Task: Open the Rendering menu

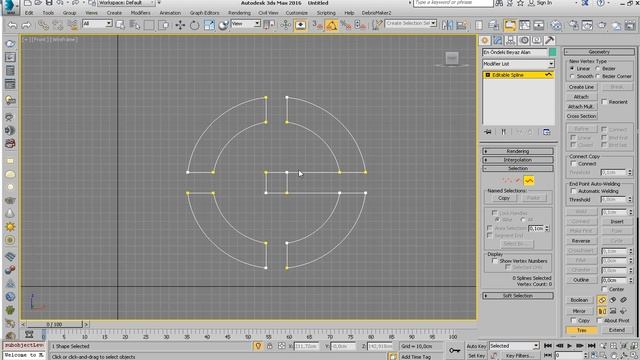Action: point(239,13)
